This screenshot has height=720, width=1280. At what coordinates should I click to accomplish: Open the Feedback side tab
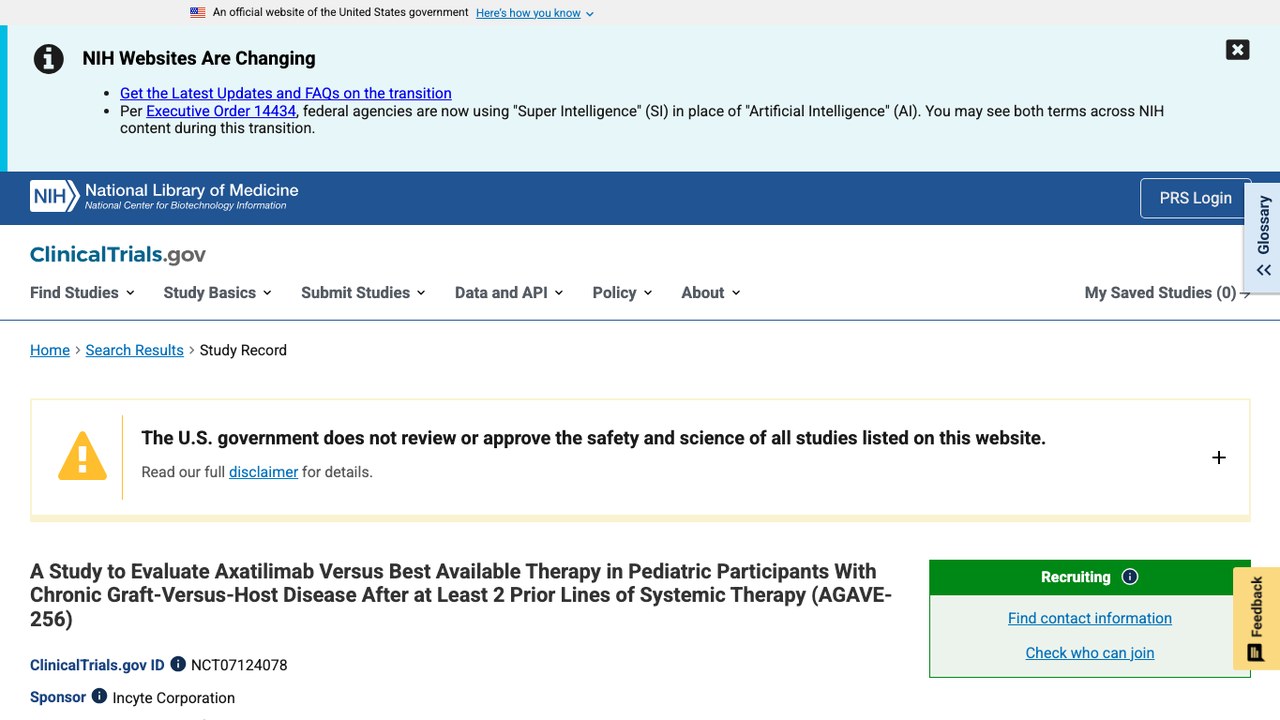pos(1256,618)
